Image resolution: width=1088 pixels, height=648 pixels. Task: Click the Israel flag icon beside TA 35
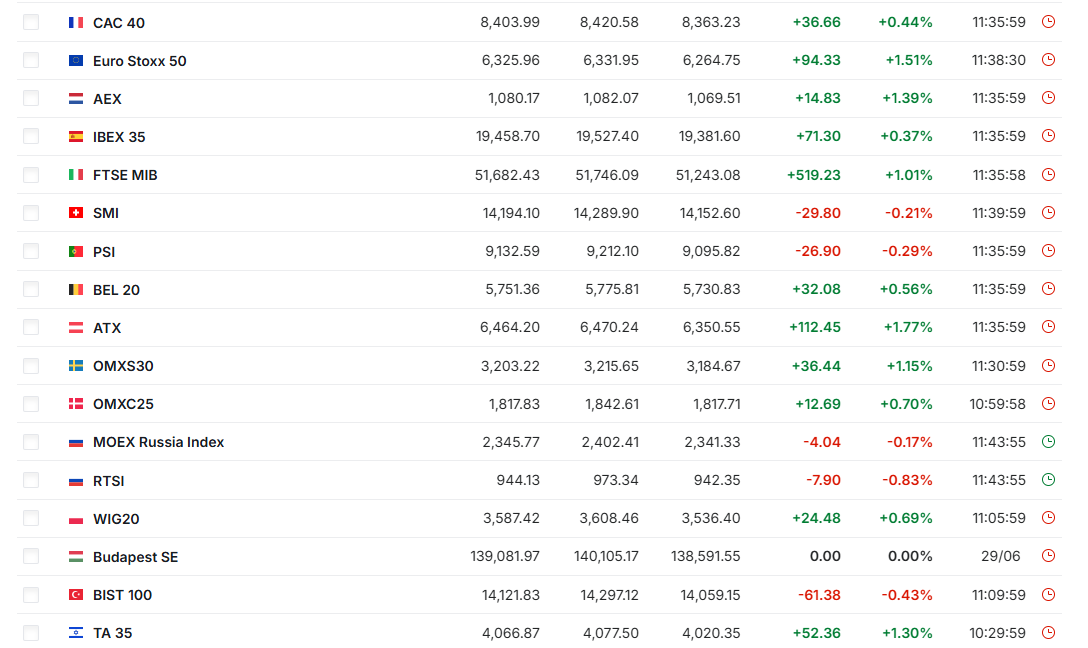click(x=76, y=633)
